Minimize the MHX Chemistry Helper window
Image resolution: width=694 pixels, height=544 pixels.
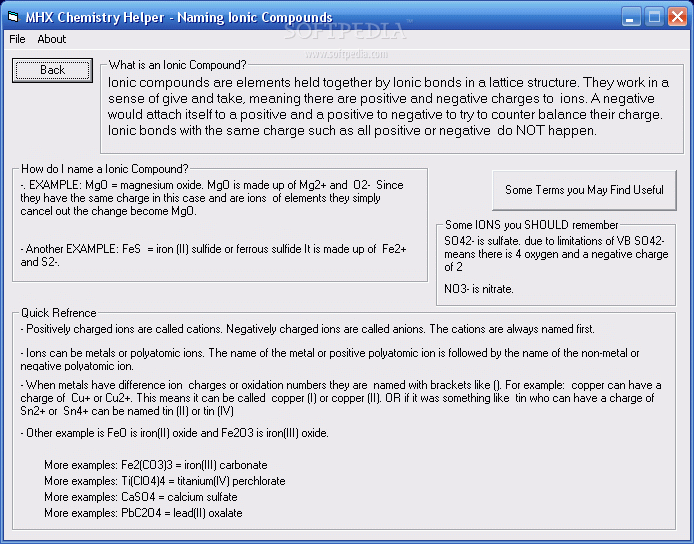click(631, 17)
